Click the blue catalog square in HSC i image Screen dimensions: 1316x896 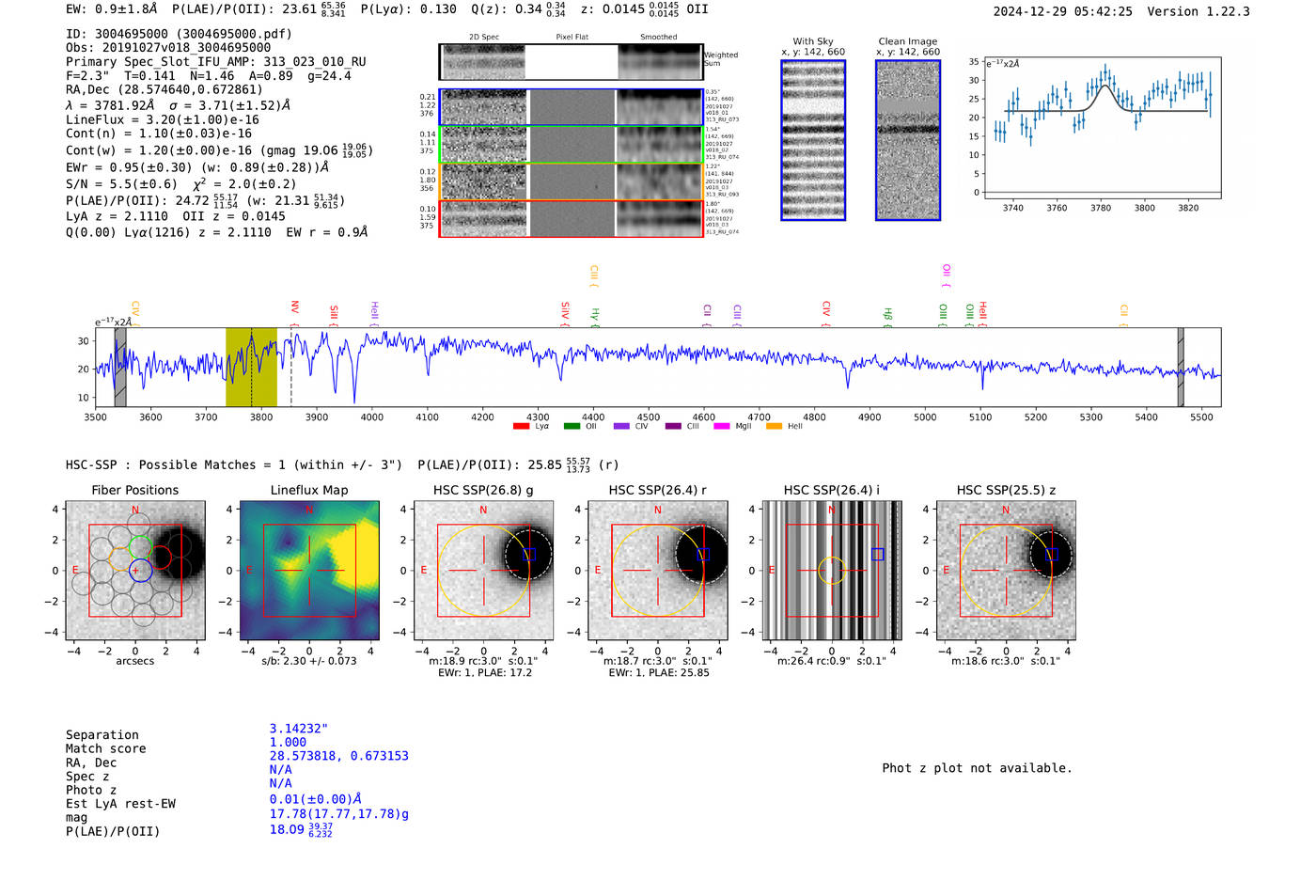(x=878, y=555)
